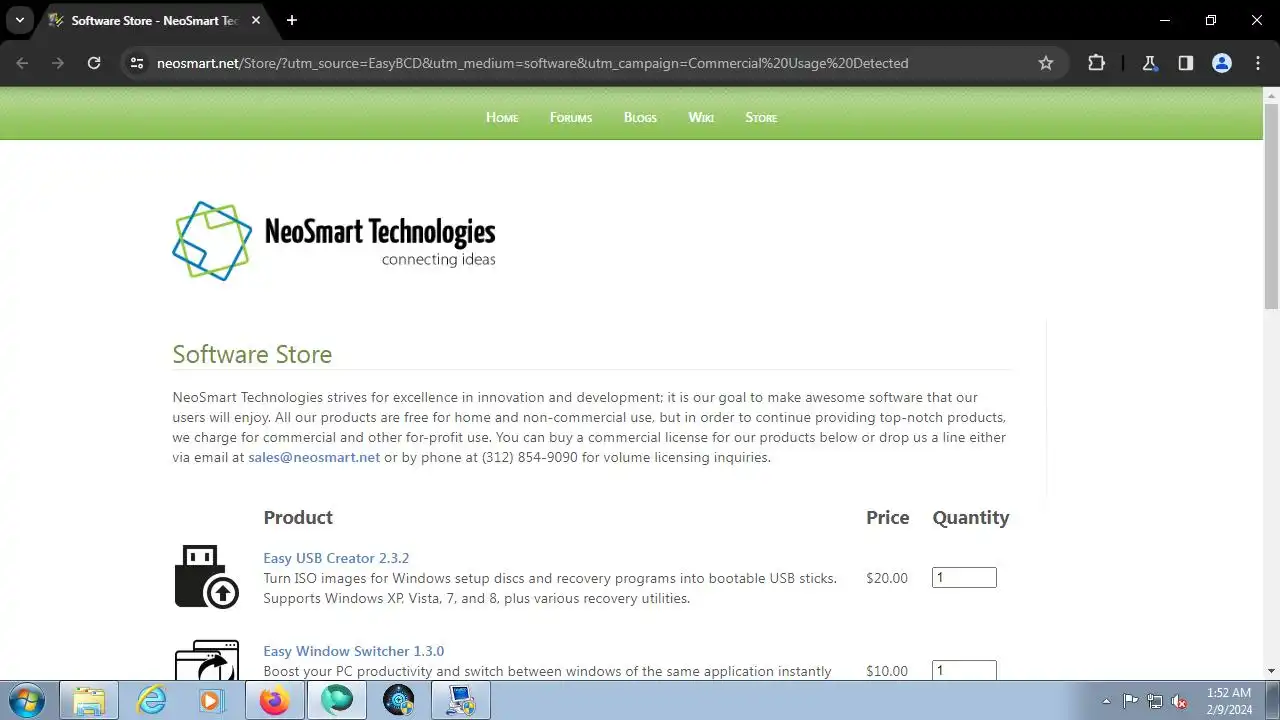Open the Chrome profile avatar

(x=1222, y=63)
